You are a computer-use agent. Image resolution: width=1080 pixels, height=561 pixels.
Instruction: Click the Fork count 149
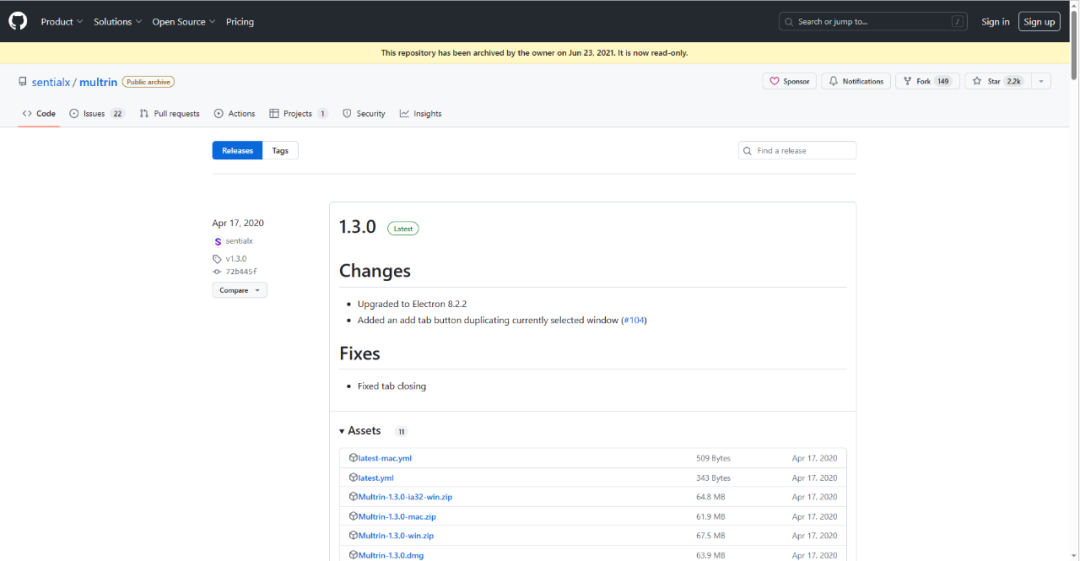(943, 81)
